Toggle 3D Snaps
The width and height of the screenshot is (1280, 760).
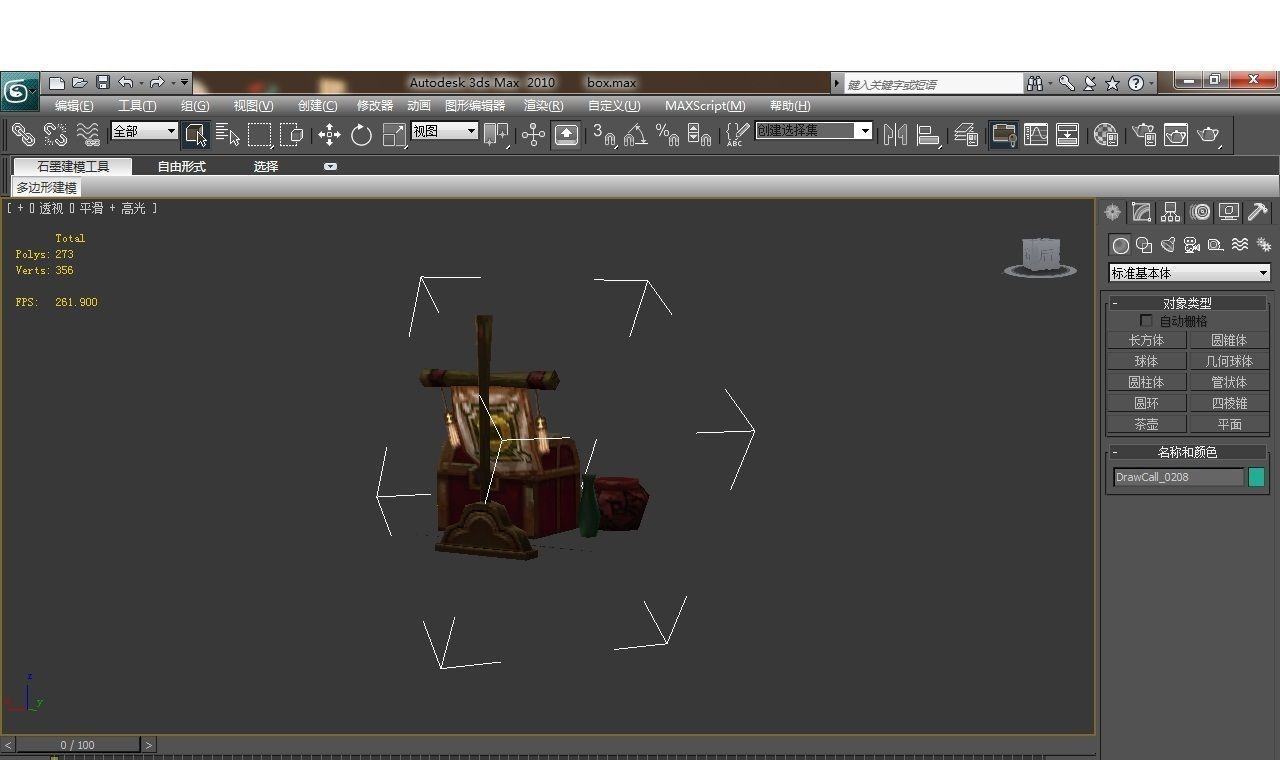click(x=604, y=134)
